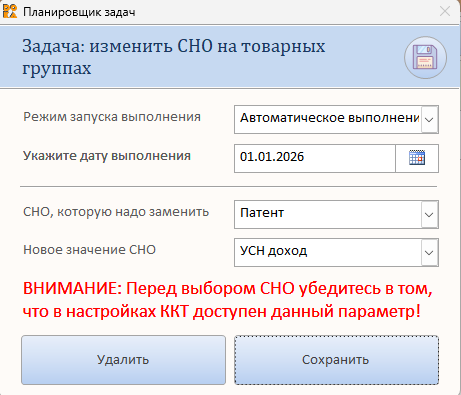Select the Автоматическое выполнение combo box text
The width and height of the screenshot is (461, 395).
[x=328, y=119]
